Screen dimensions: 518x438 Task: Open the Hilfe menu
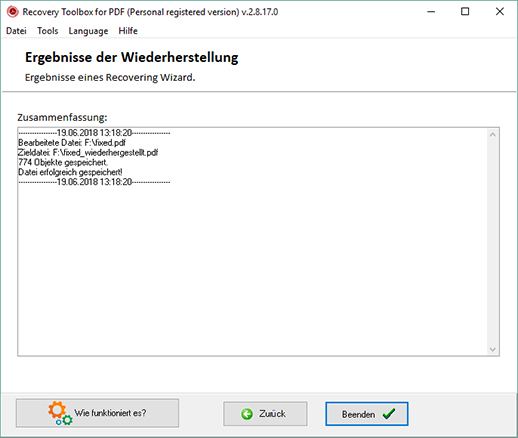128,31
